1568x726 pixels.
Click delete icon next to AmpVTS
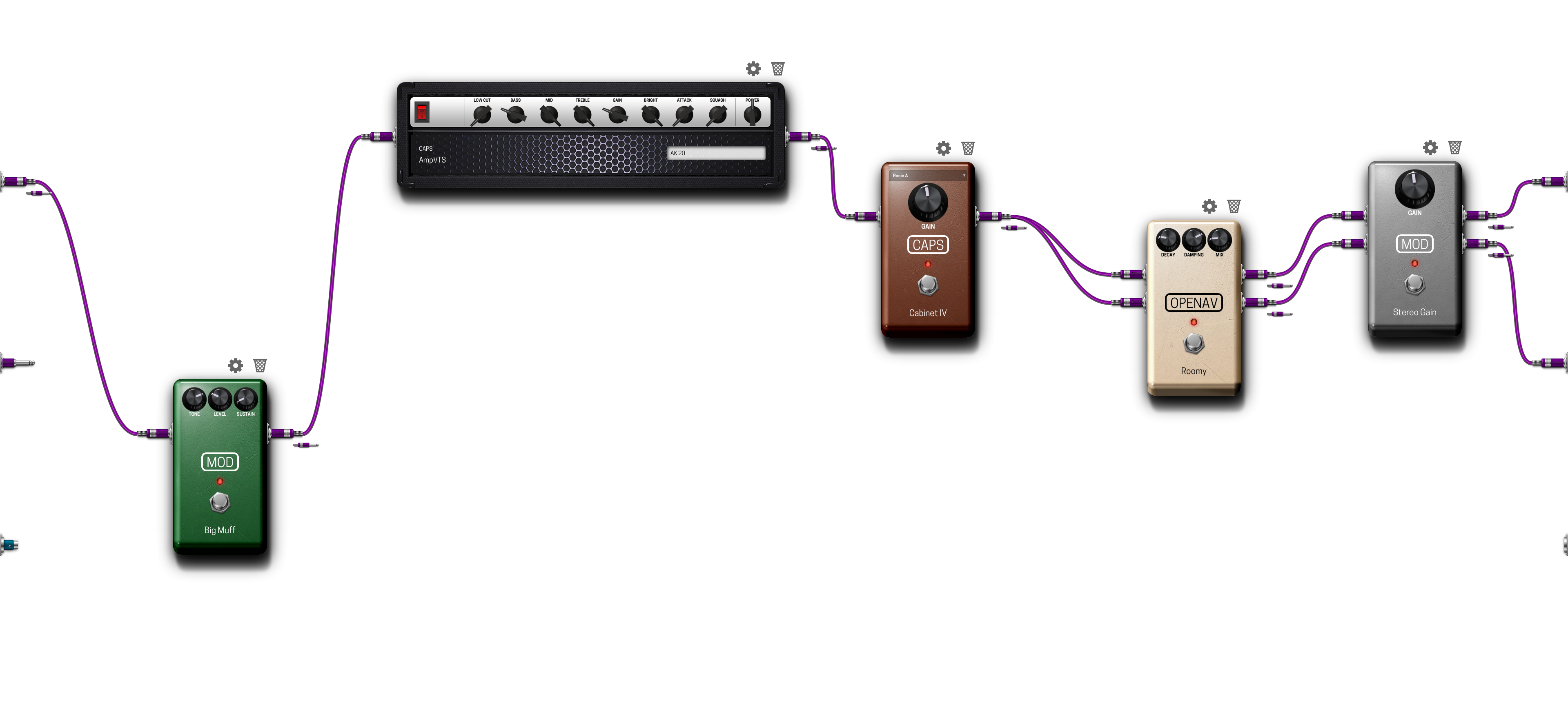click(x=780, y=68)
